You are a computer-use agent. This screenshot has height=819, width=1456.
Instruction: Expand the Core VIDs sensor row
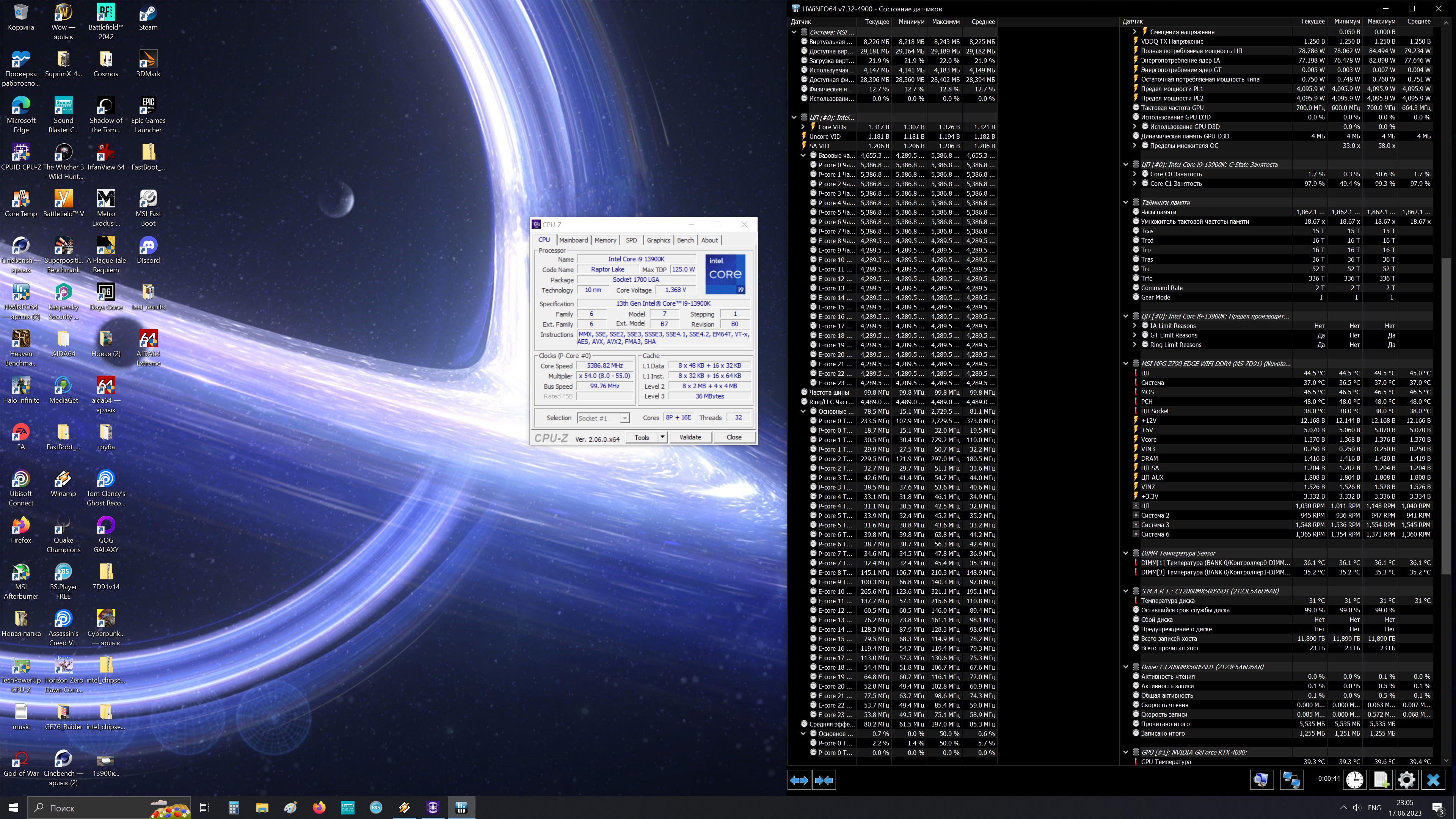[x=803, y=127]
